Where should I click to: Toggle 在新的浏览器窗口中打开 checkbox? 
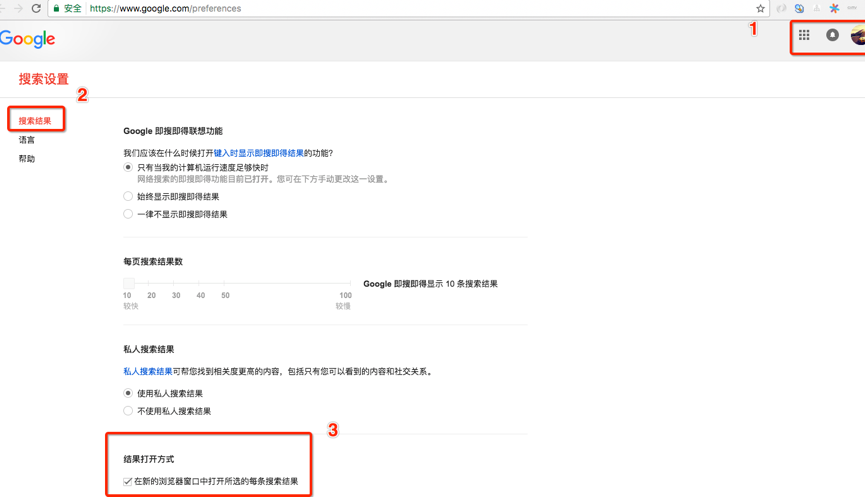(127, 481)
